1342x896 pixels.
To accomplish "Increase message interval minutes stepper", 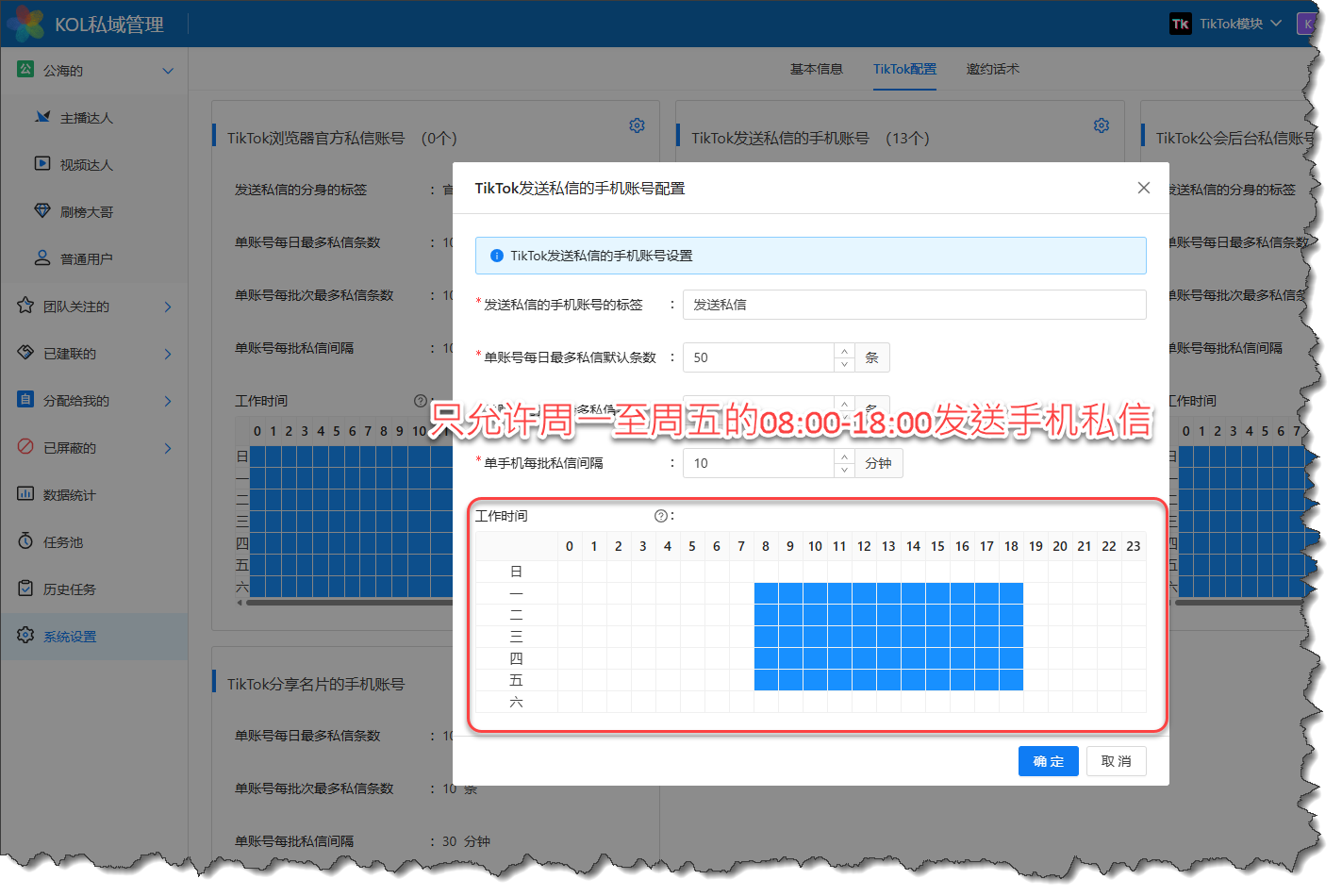I will [844, 456].
